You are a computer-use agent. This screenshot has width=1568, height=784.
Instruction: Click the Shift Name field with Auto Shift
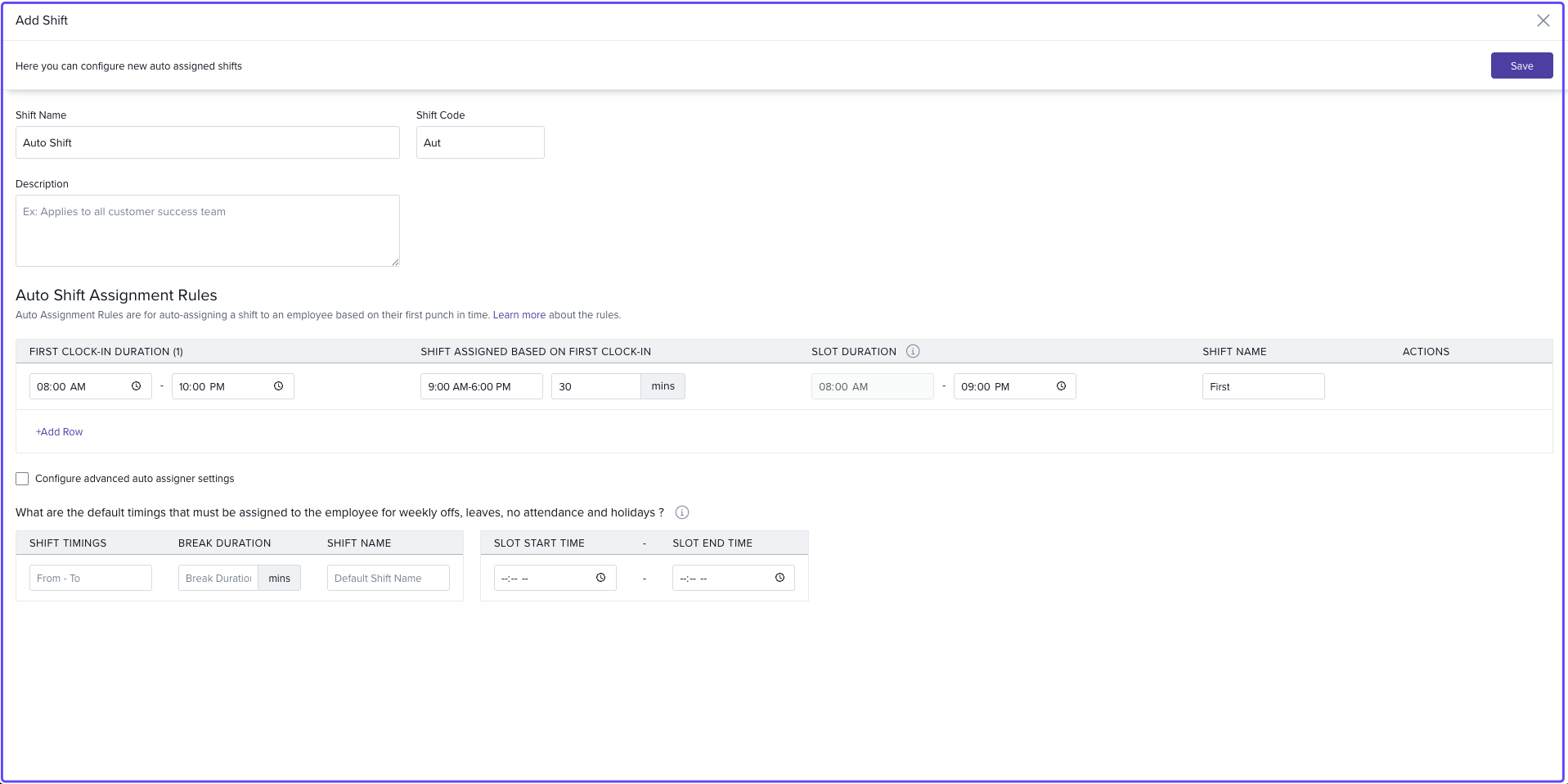pyautogui.click(x=207, y=142)
